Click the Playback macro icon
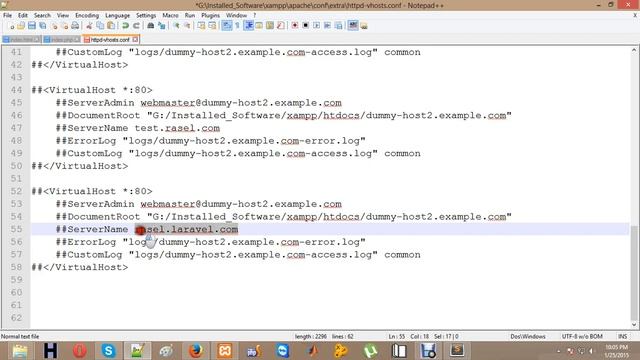Viewport: 640px width, 360px height. (316, 26)
